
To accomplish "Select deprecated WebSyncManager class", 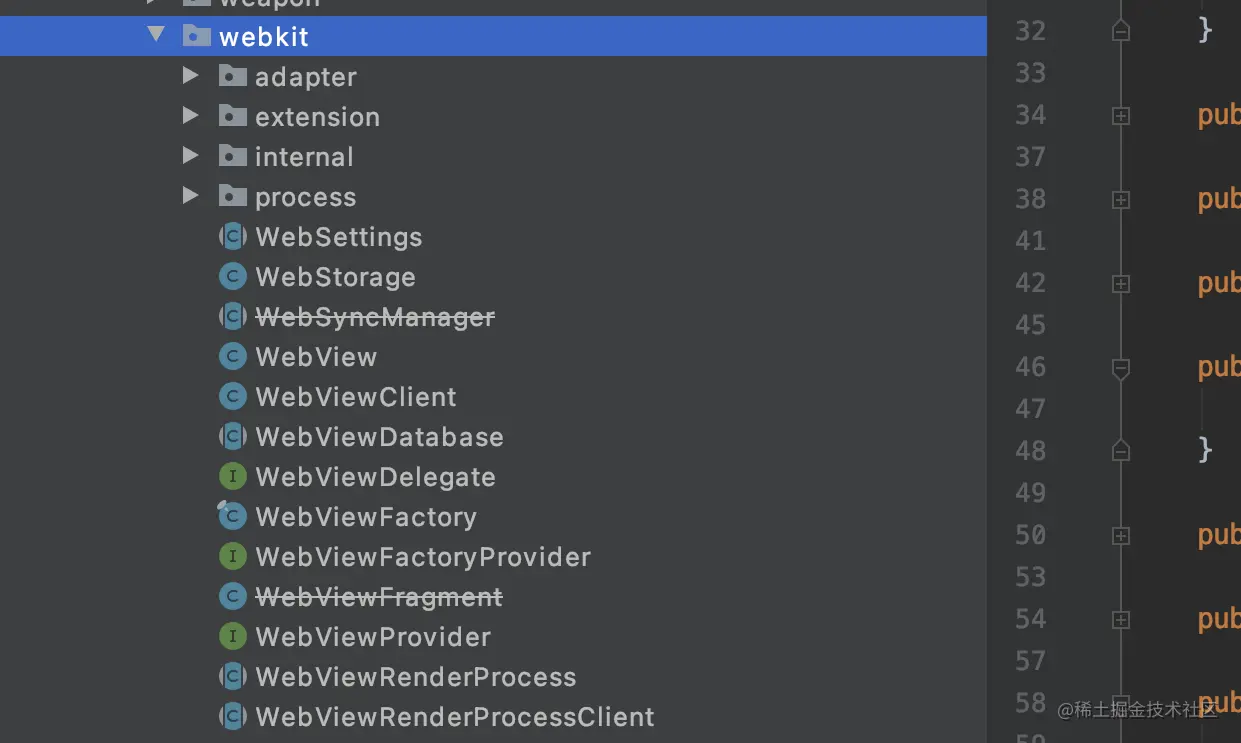I will point(374,317).
